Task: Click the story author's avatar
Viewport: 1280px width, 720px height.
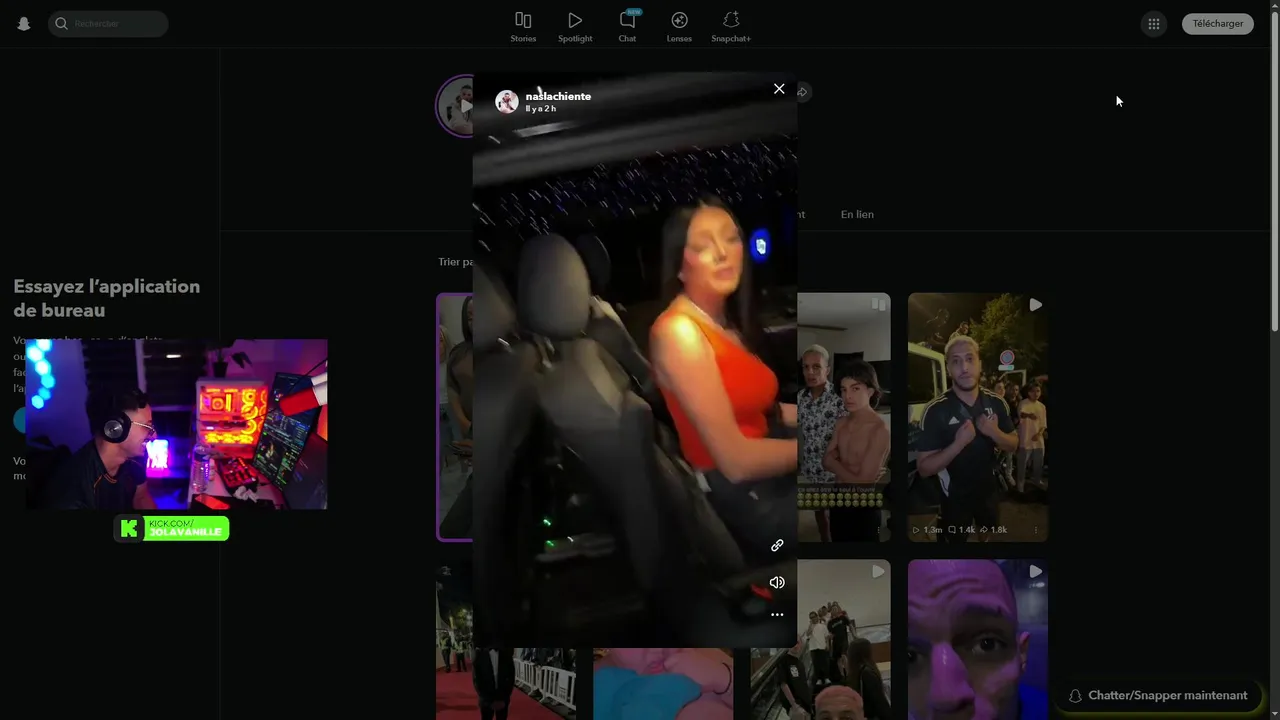Action: (x=507, y=101)
